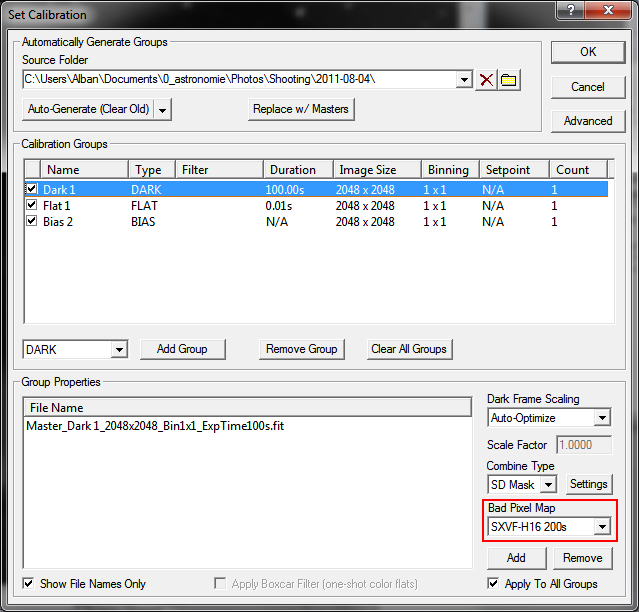Select Master_Dark 1 file in list
The image size is (639, 612).
(x=155, y=426)
